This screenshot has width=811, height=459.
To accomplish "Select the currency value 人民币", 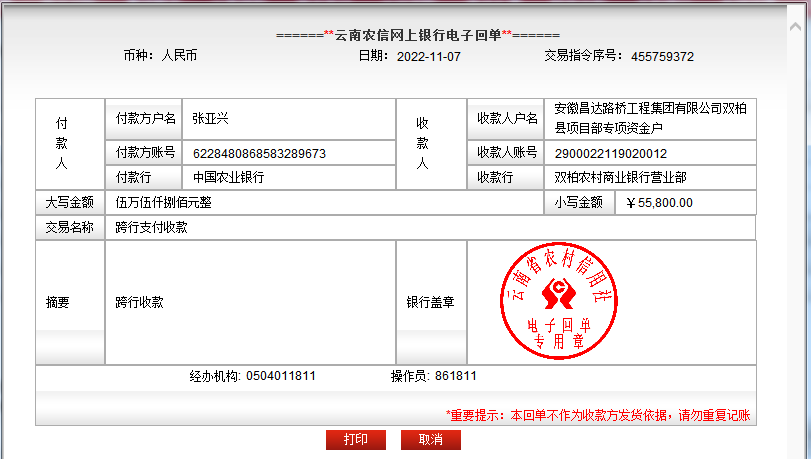I will tap(179, 56).
